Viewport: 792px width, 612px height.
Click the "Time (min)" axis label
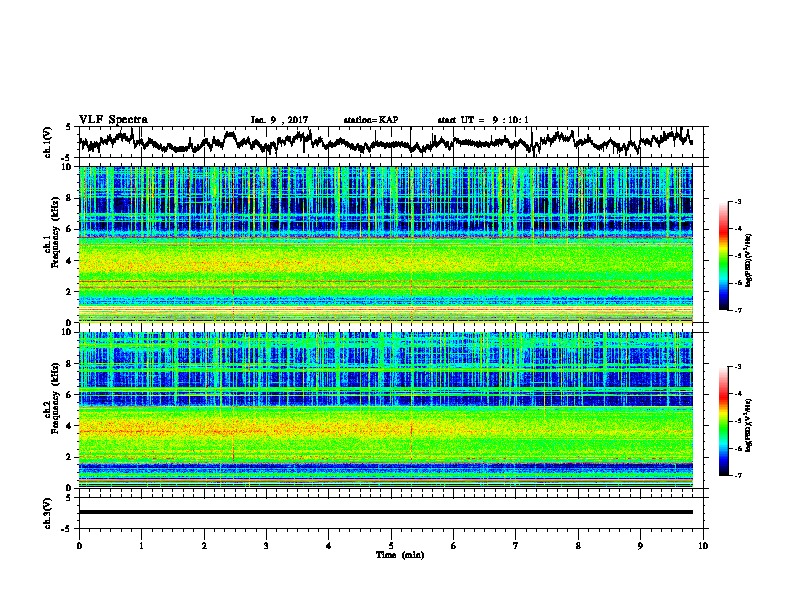coord(400,555)
